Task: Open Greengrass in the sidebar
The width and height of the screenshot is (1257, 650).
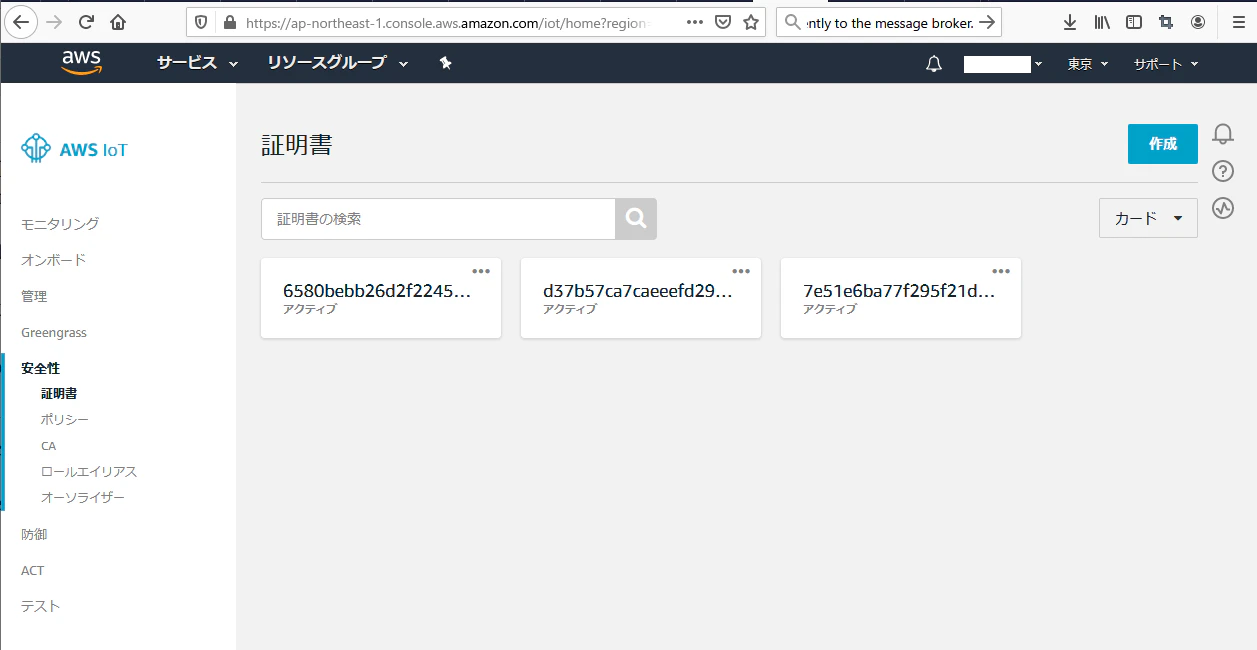Action: click(54, 332)
